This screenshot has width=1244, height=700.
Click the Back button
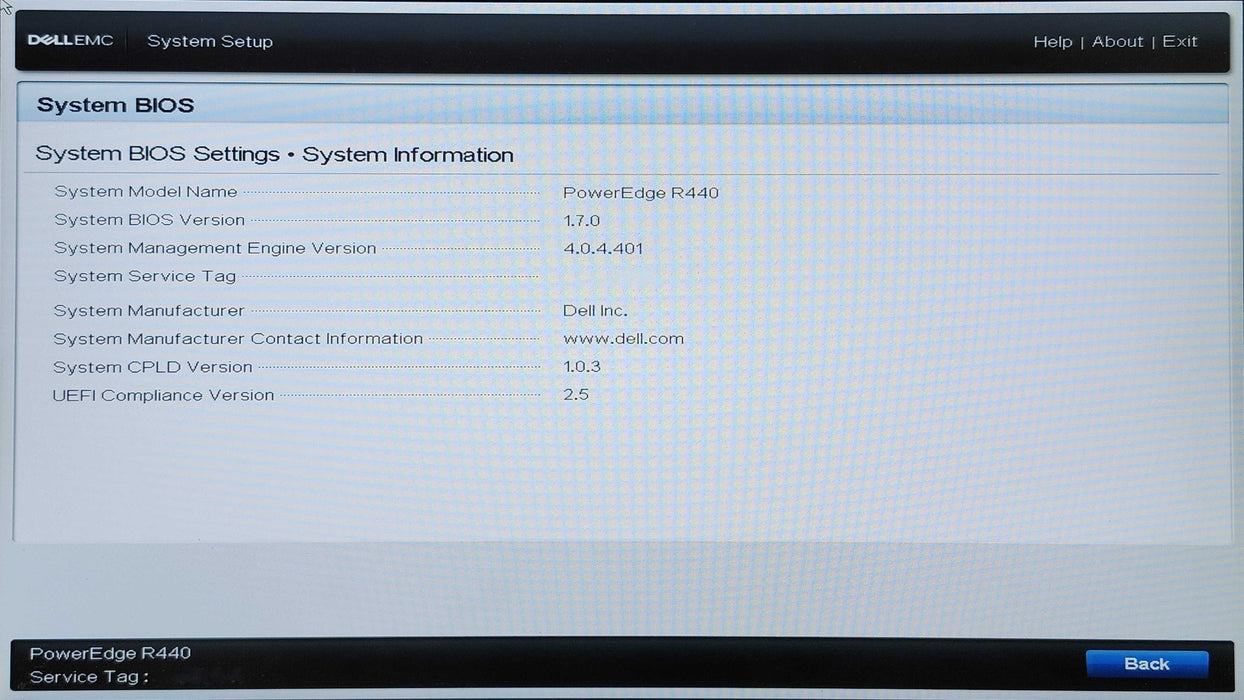coord(1146,663)
